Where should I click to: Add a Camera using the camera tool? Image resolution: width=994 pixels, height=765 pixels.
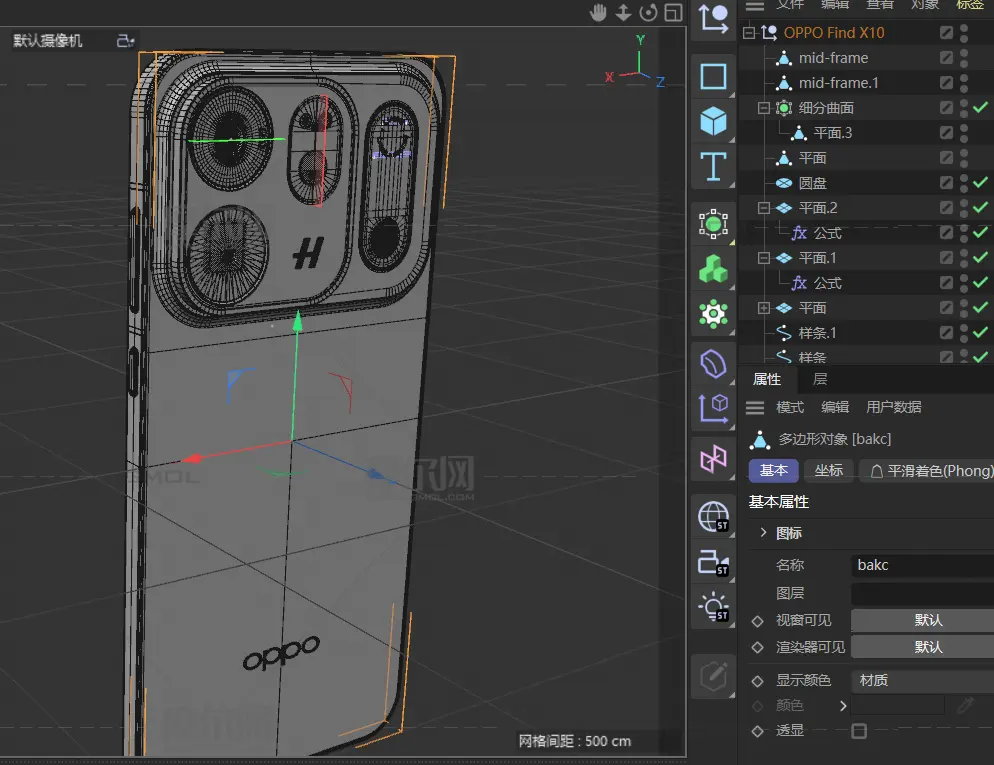pyautogui.click(x=713, y=562)
